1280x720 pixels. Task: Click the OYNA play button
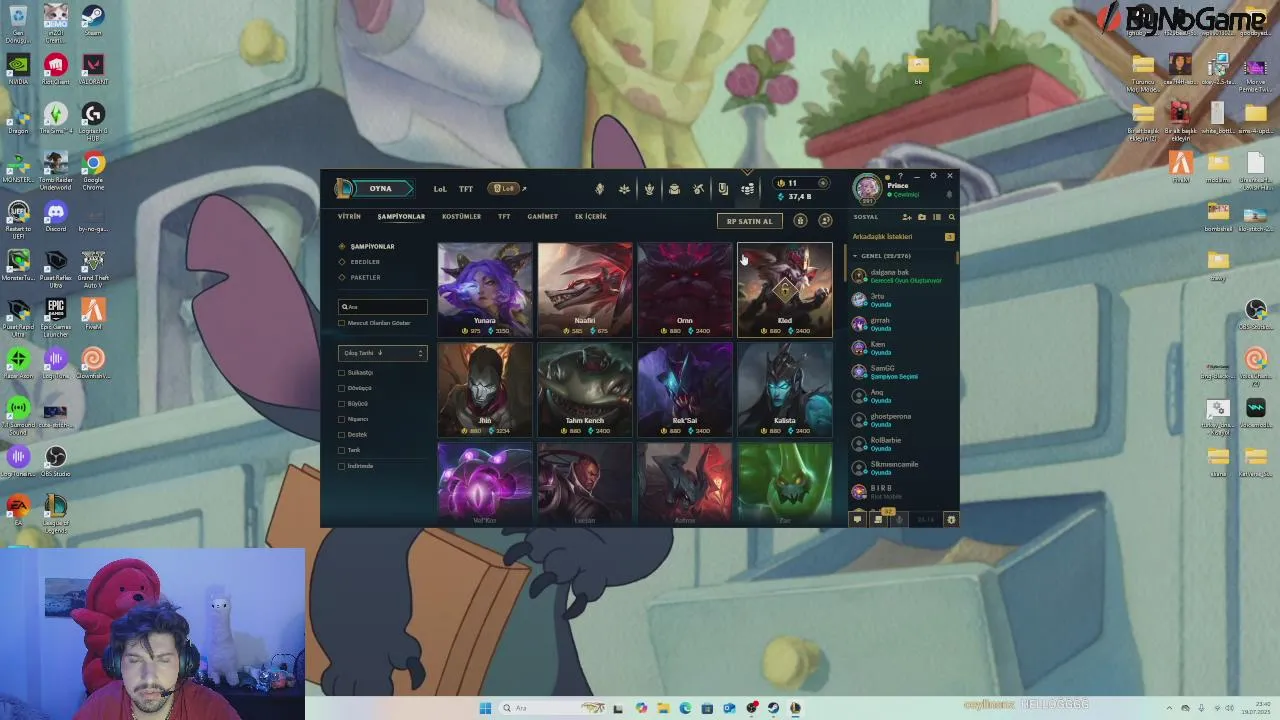[x=381, y=188]
